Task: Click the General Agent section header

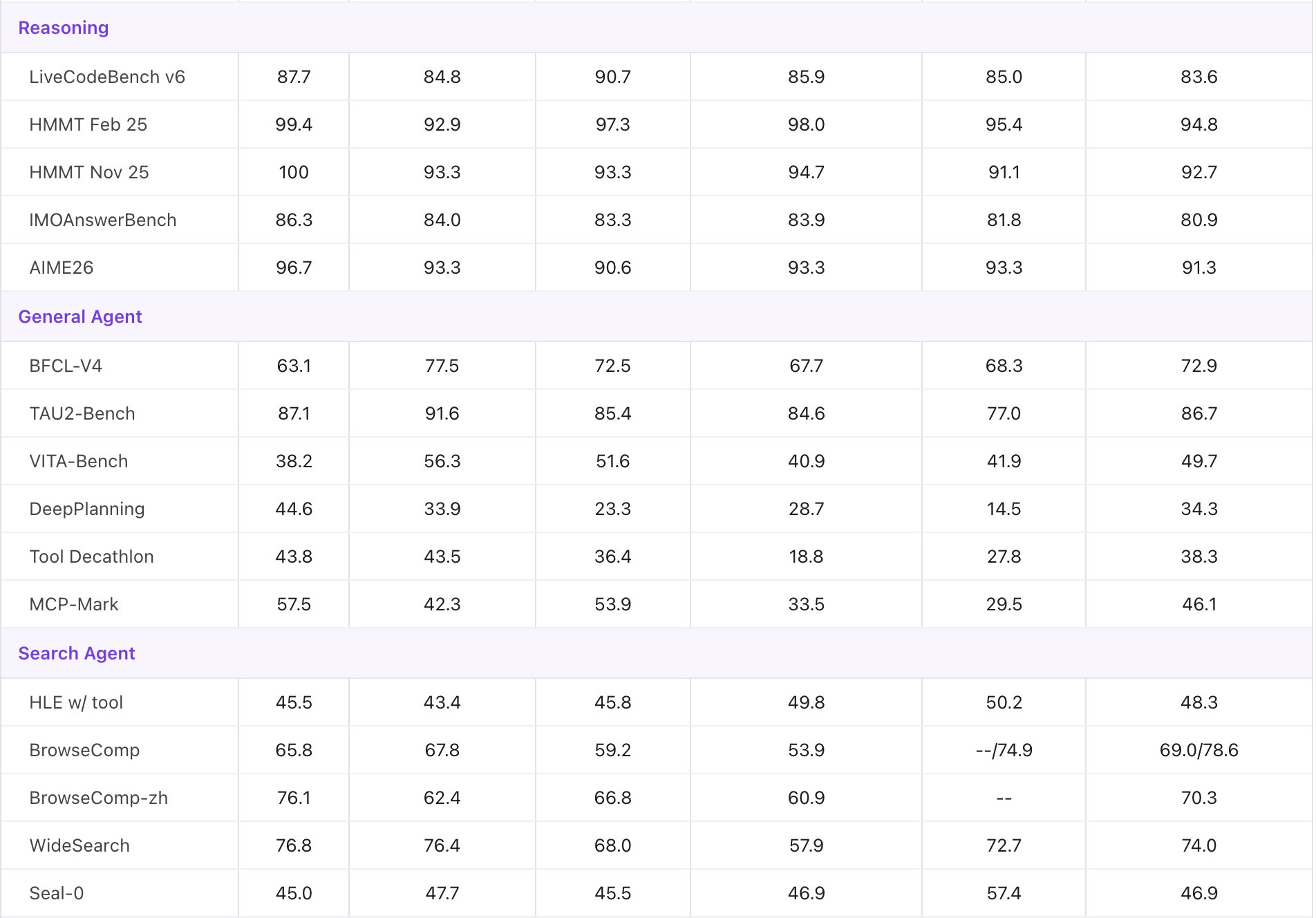Action: (x=80, y=317)
